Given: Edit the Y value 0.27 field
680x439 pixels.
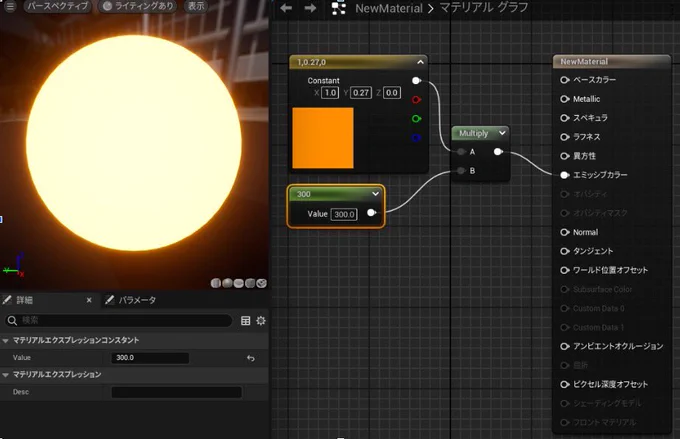Looking at the screenshot, I should coord(361,92).
